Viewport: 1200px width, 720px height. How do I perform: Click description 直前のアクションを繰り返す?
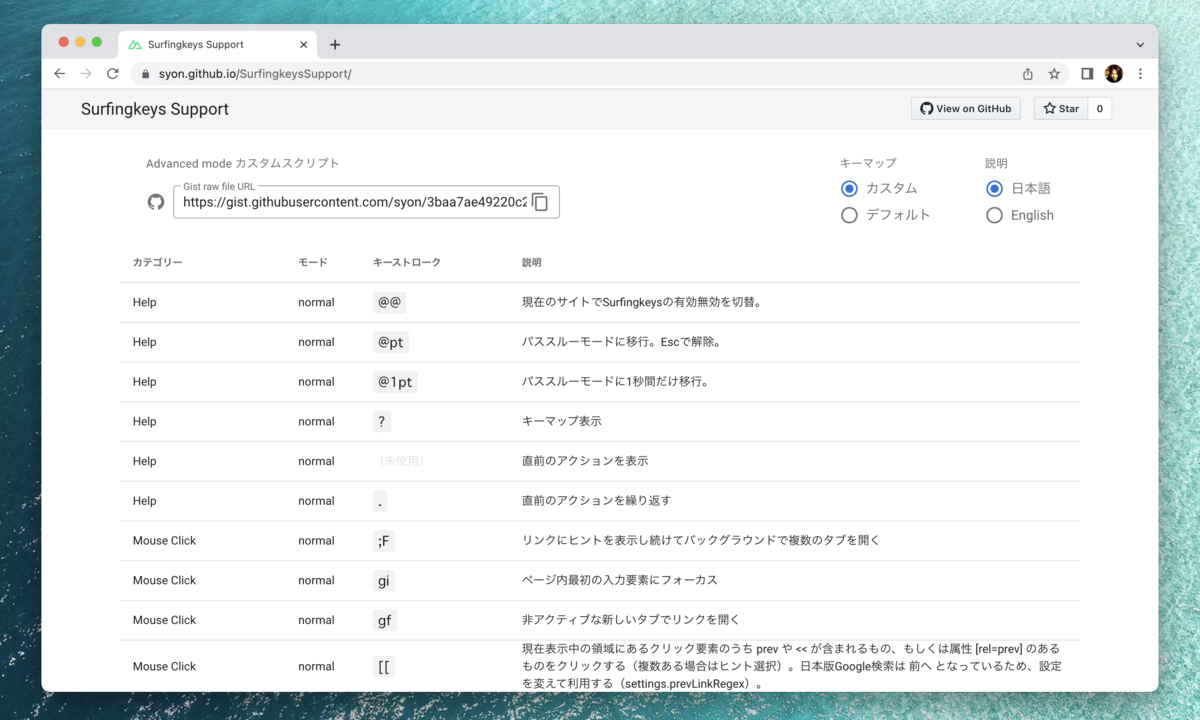tap(596, 501)
